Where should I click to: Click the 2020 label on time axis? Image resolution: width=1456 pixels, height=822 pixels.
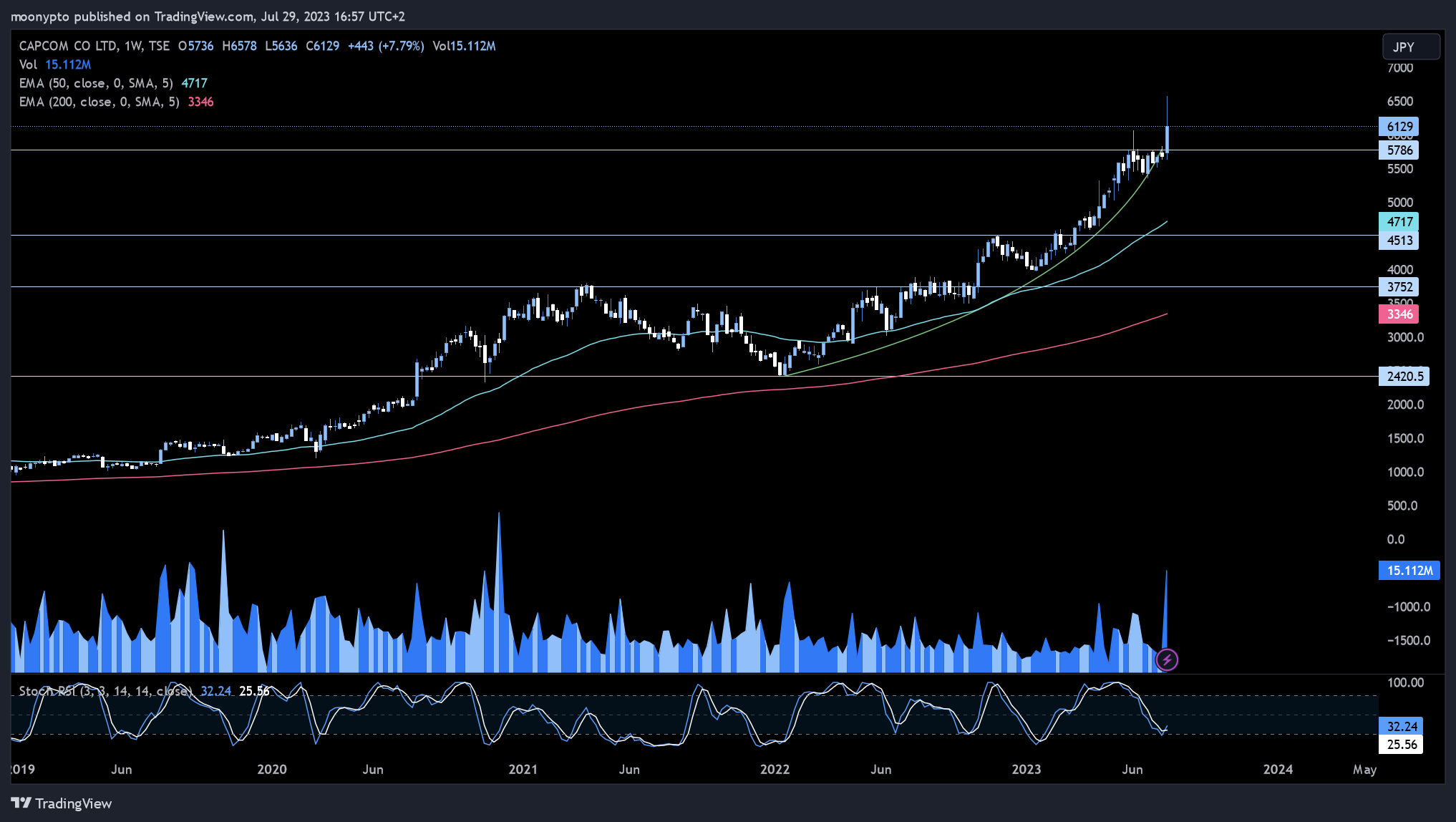tap(272, 770)
